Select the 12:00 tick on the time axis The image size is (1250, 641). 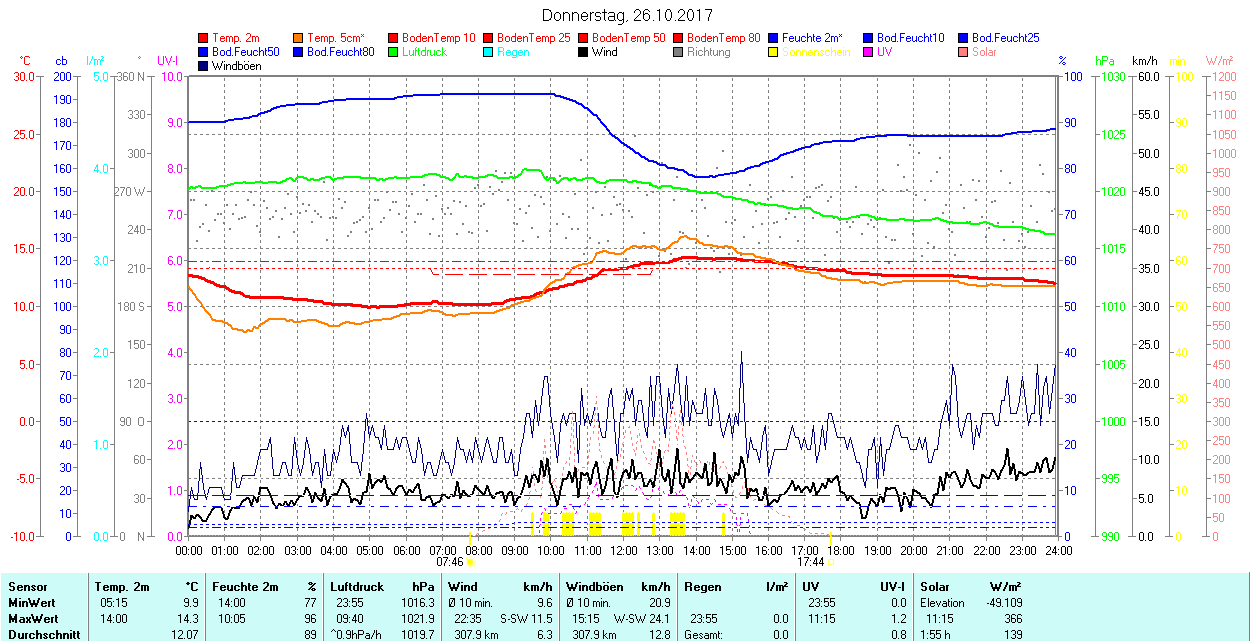point(624,549)
